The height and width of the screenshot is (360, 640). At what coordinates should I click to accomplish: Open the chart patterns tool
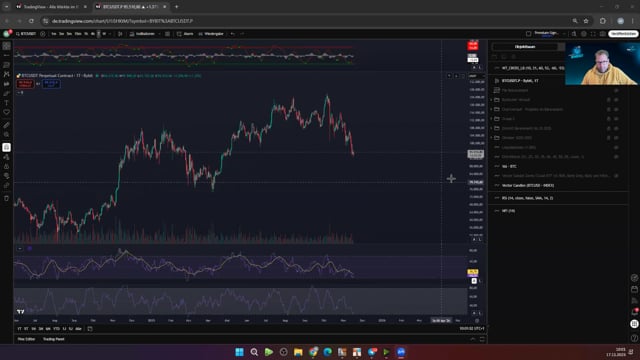click(x=7, y=74)
